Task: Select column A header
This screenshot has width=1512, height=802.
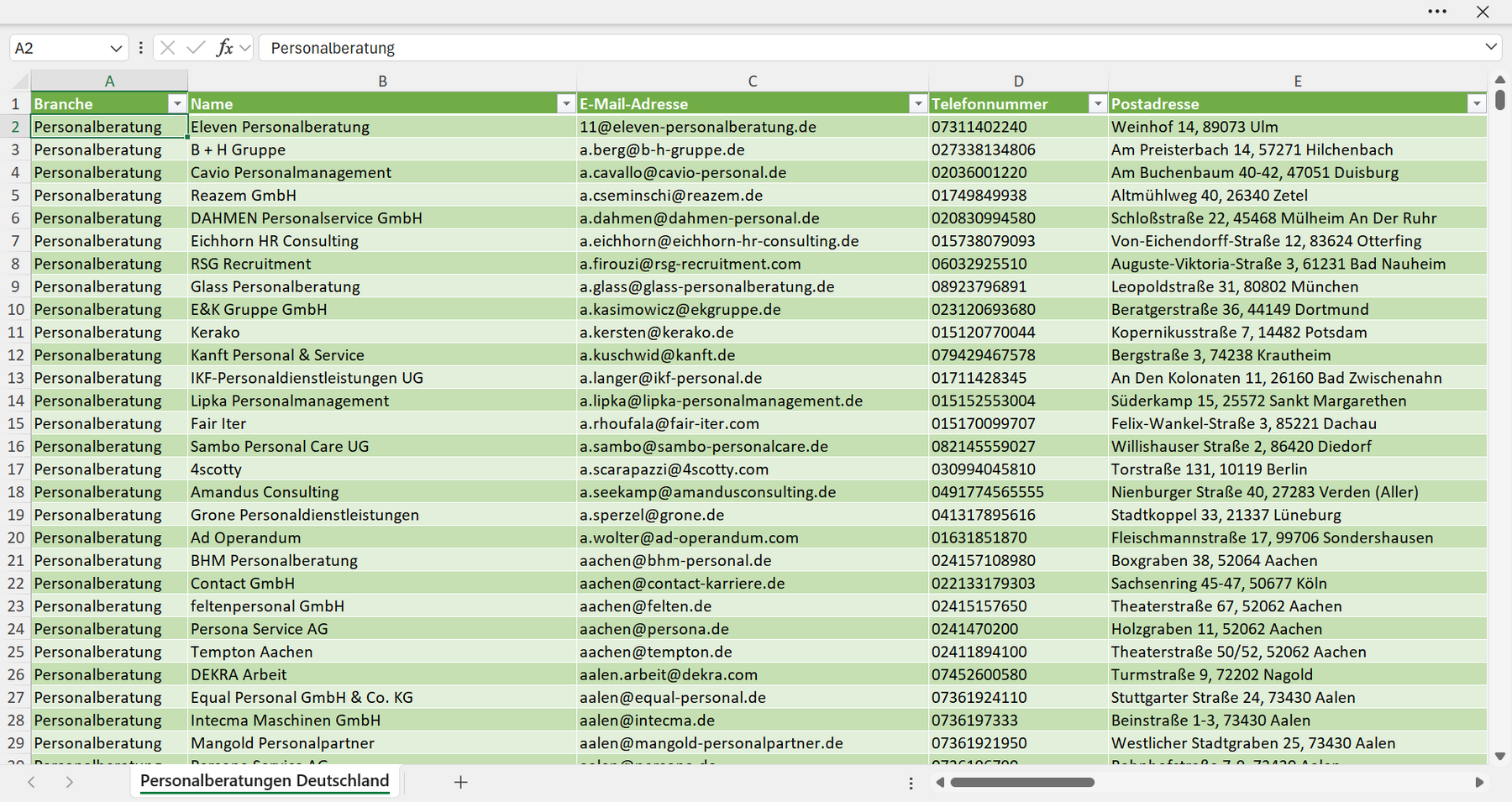Action: pos(109,81)
